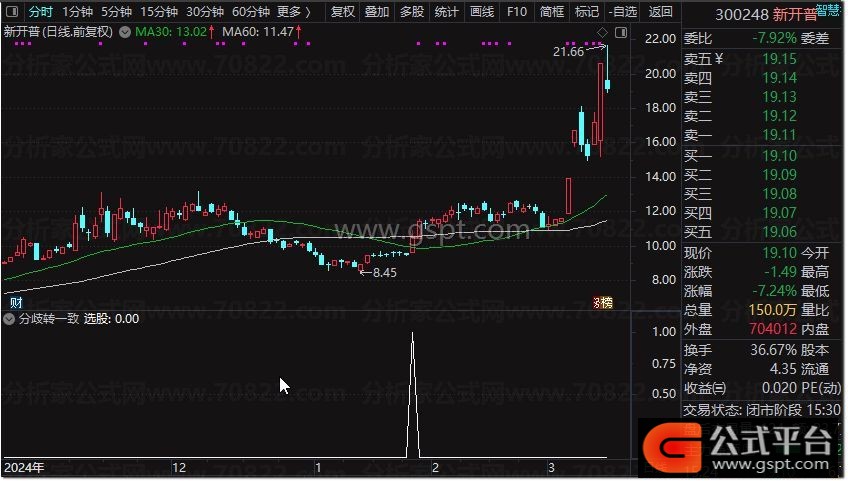Click the diamond icon above chart

tap(602, 32)
